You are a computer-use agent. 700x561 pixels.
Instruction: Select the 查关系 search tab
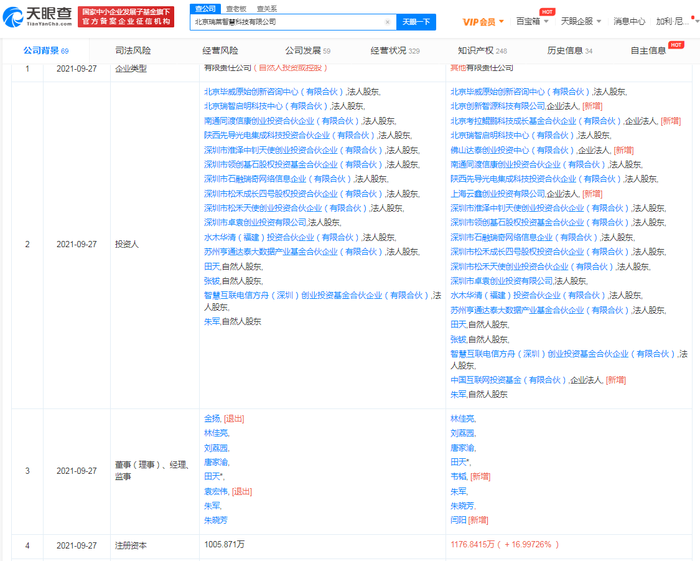[267, 8]
